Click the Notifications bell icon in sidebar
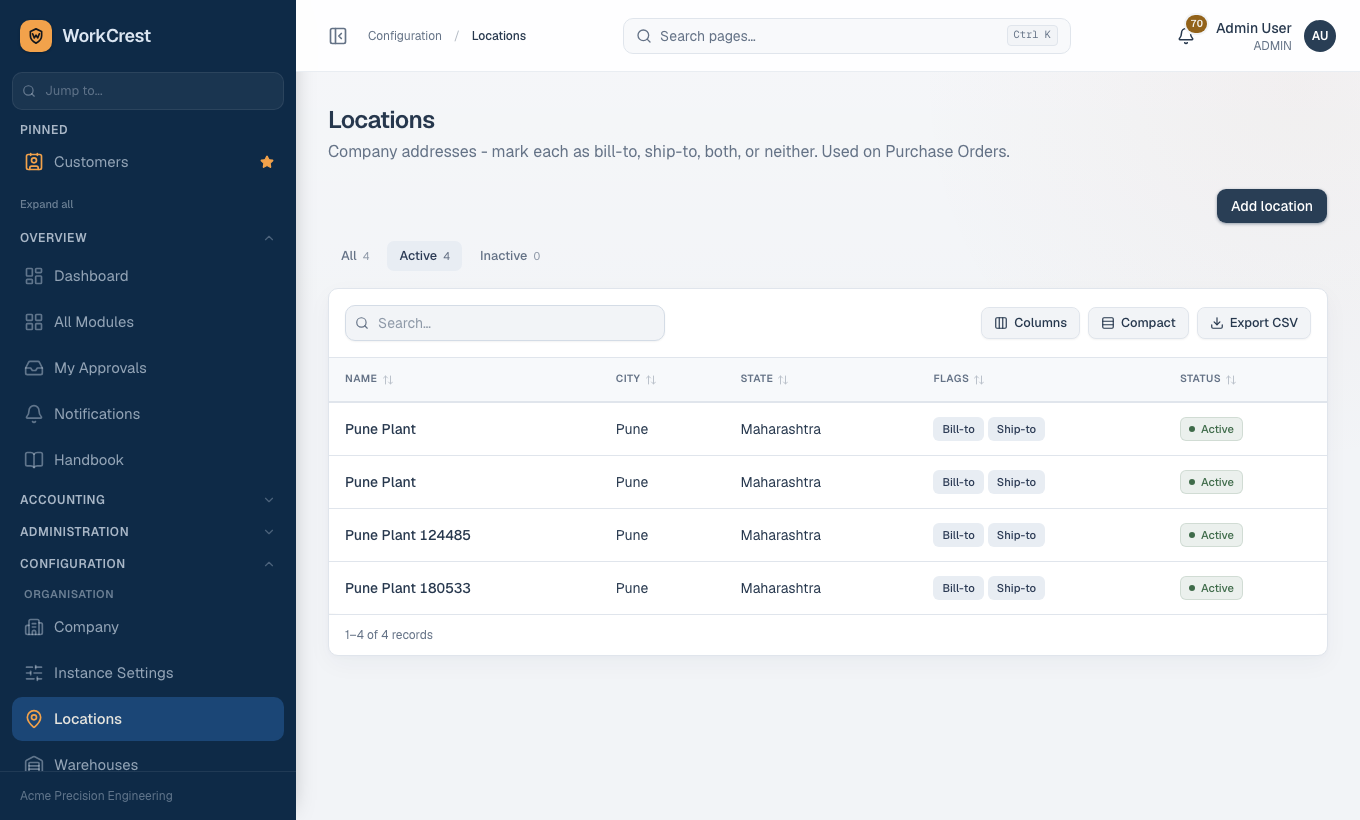The width and height of the screenshot is (1360, 820). click(34, 414)
